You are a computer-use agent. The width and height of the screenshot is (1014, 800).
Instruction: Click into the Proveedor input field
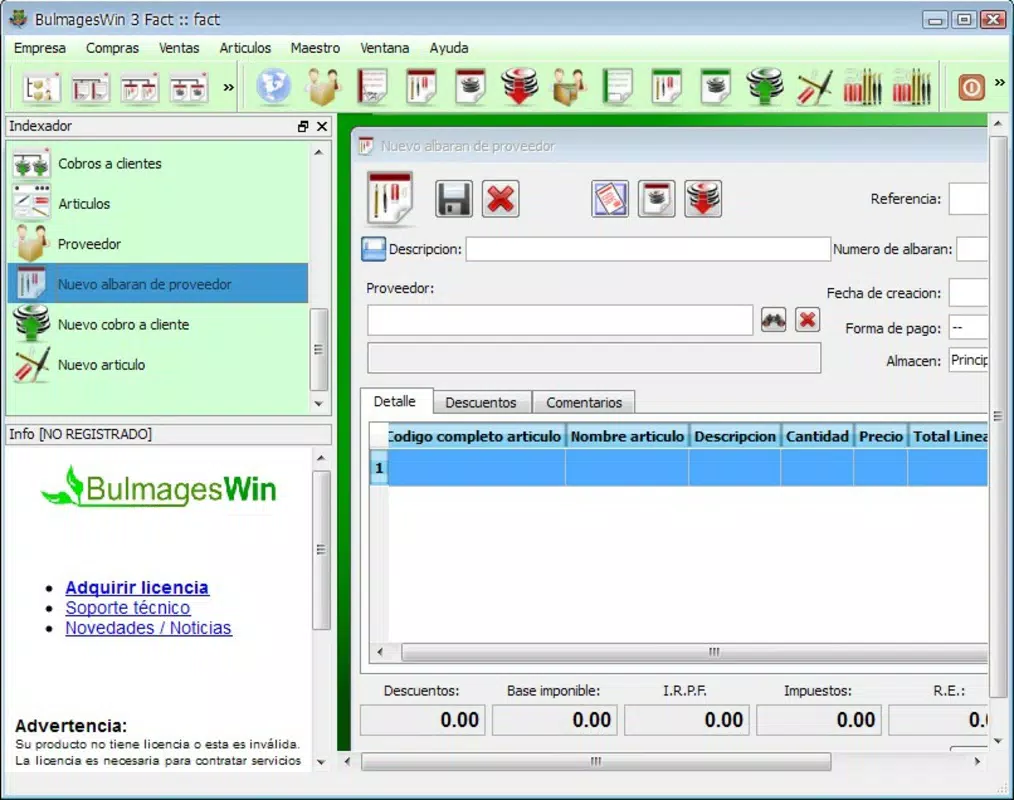click(560, 320)
